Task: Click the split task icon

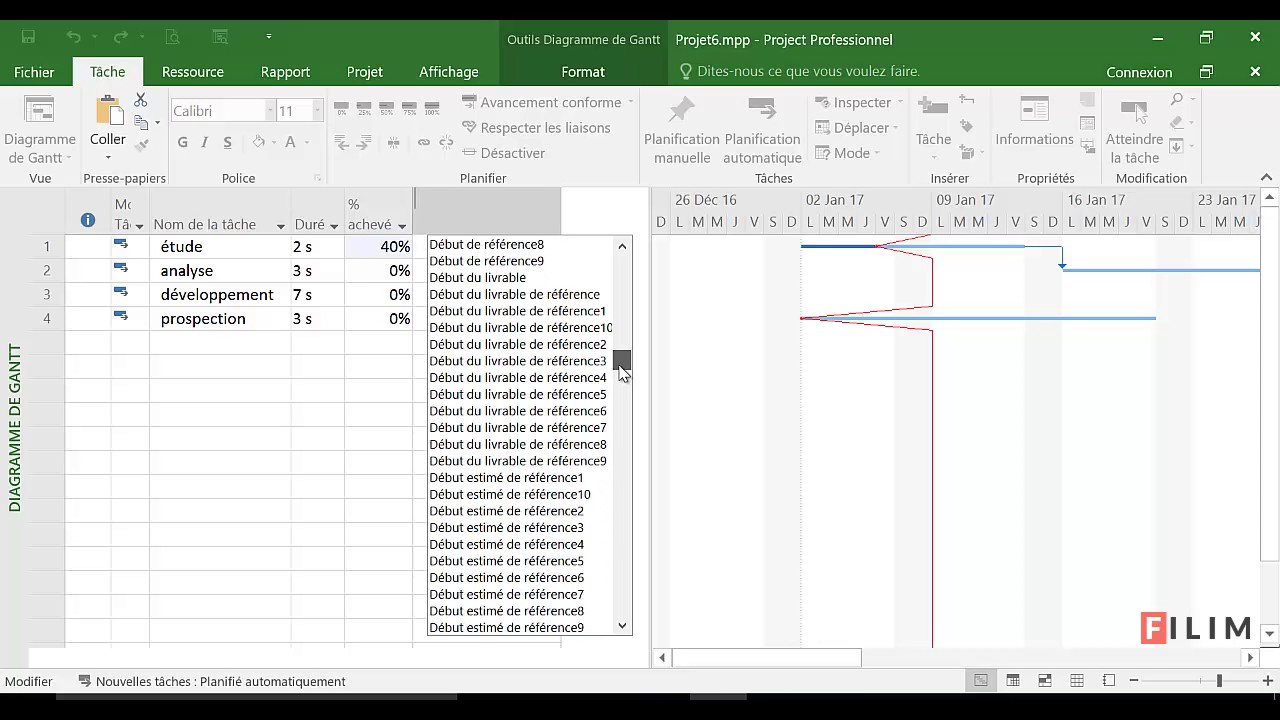Action: click(394, 143)
